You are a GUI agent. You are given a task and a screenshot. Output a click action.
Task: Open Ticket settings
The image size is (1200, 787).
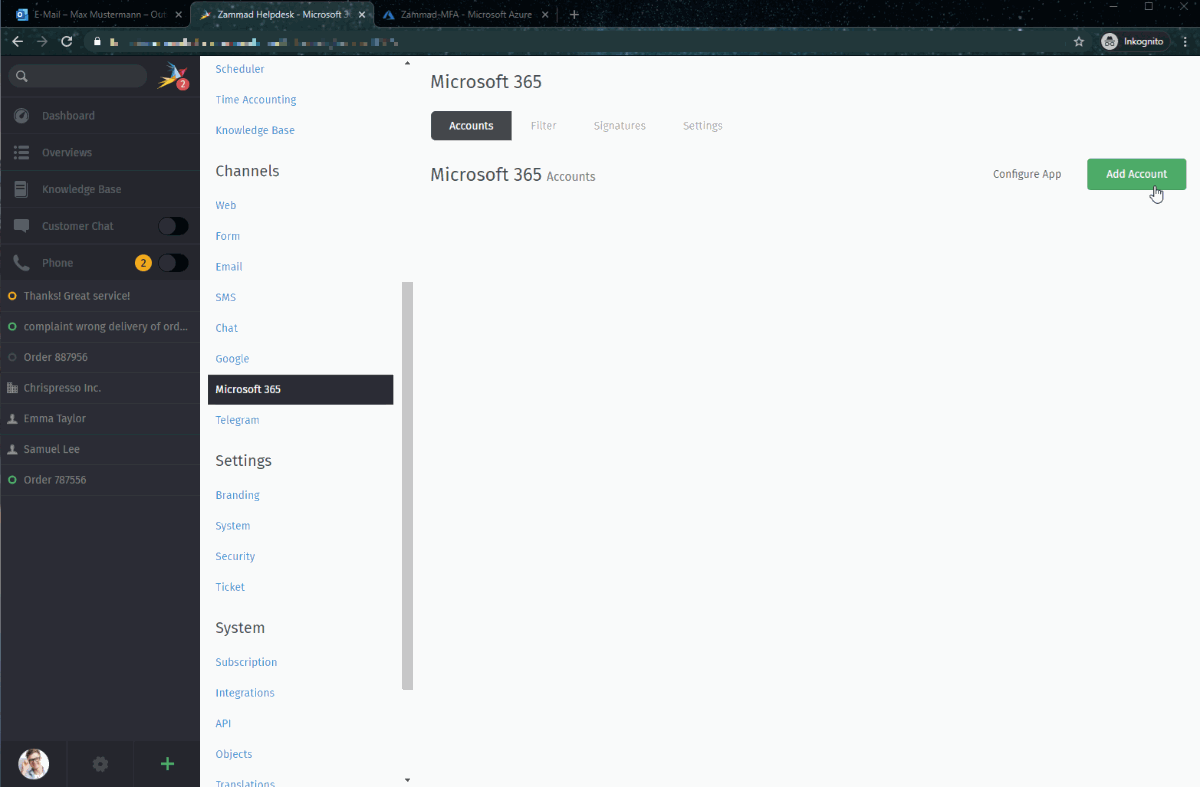[x=230, y=587]
